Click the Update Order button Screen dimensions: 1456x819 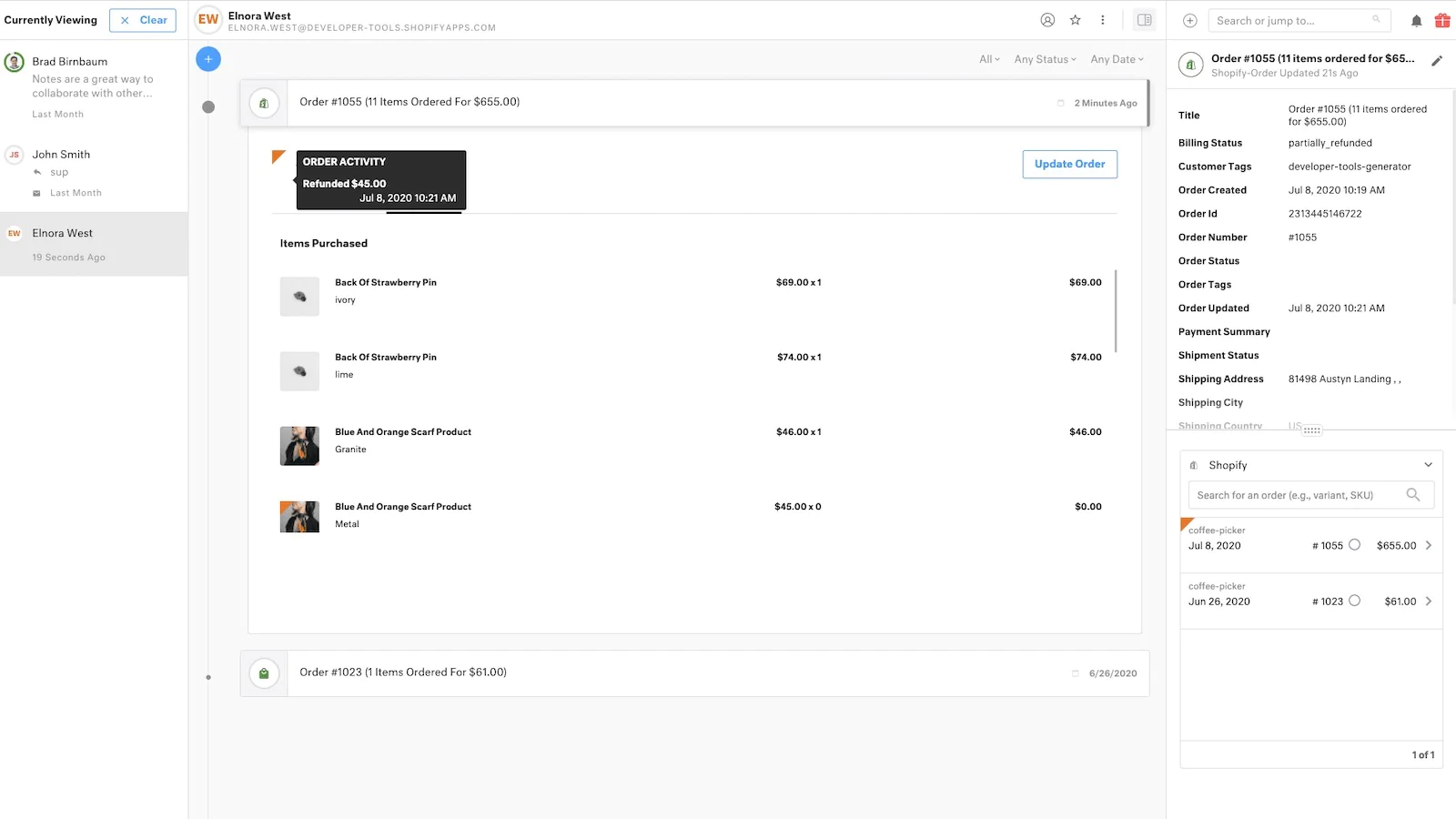tap(1069, 164)
